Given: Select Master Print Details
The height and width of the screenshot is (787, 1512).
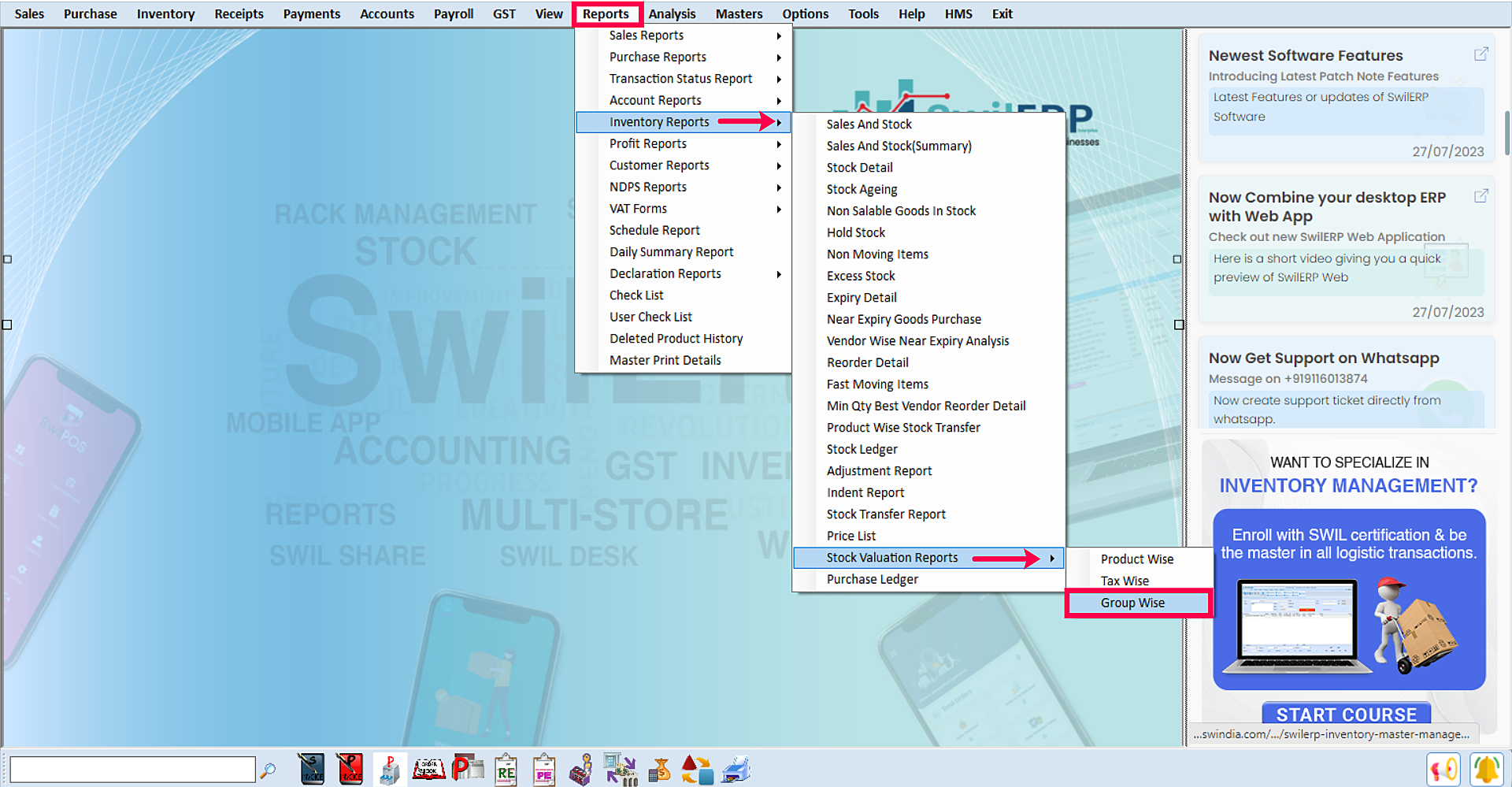Looking at the screenshot, I should point(684,360).
